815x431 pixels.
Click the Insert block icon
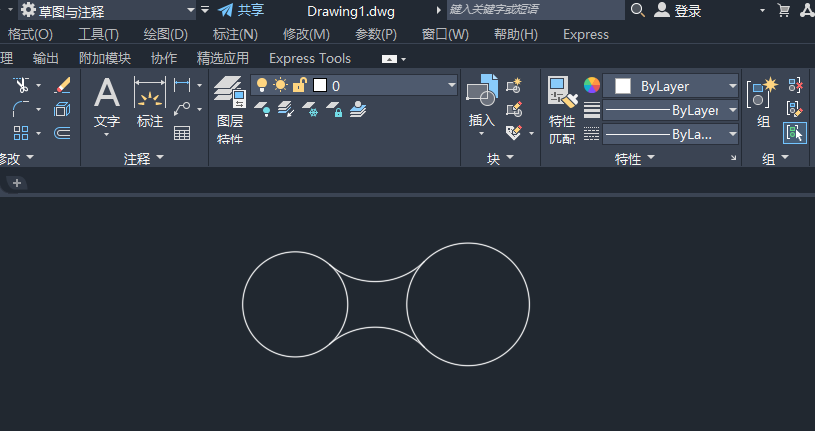point(482,93)
